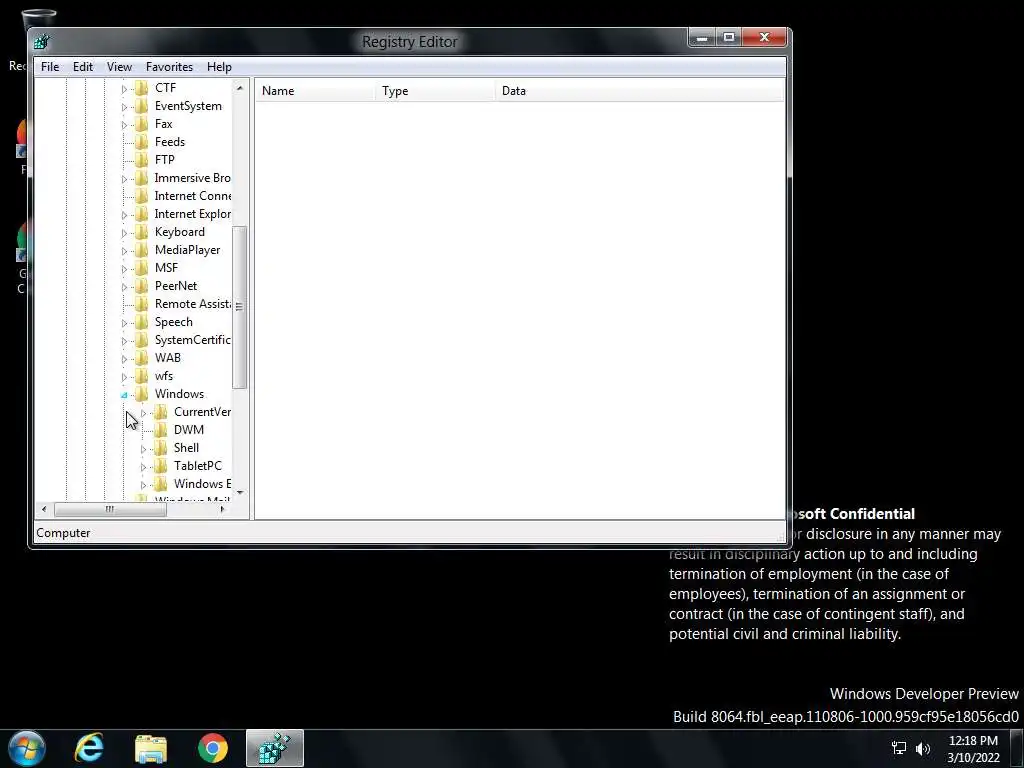The image size is (1024, 768).
Task: Select the MediaPlayer folder icon
Action: (x=141, y=249)
